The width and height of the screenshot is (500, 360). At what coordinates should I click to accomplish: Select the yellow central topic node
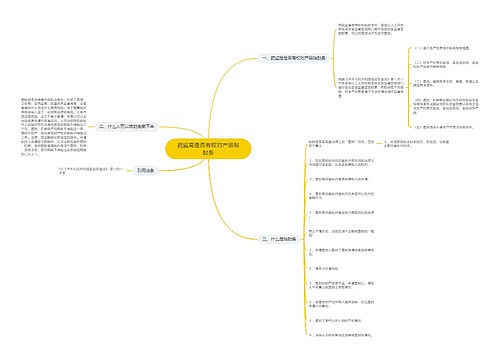[x=208, y=149]
